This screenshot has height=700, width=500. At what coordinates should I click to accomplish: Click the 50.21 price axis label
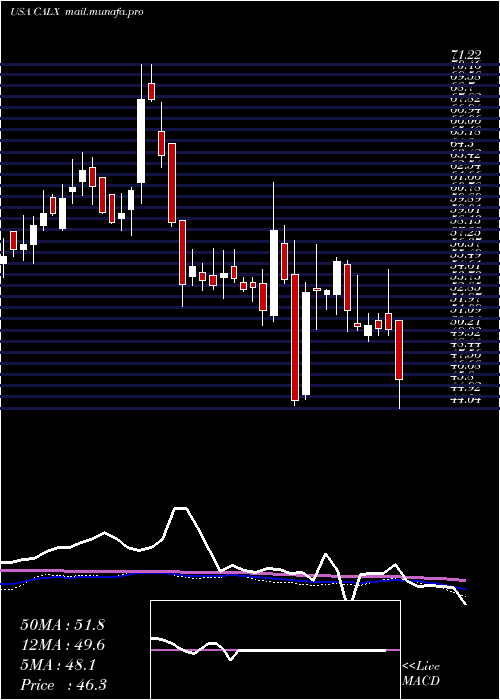coord(466,321)
